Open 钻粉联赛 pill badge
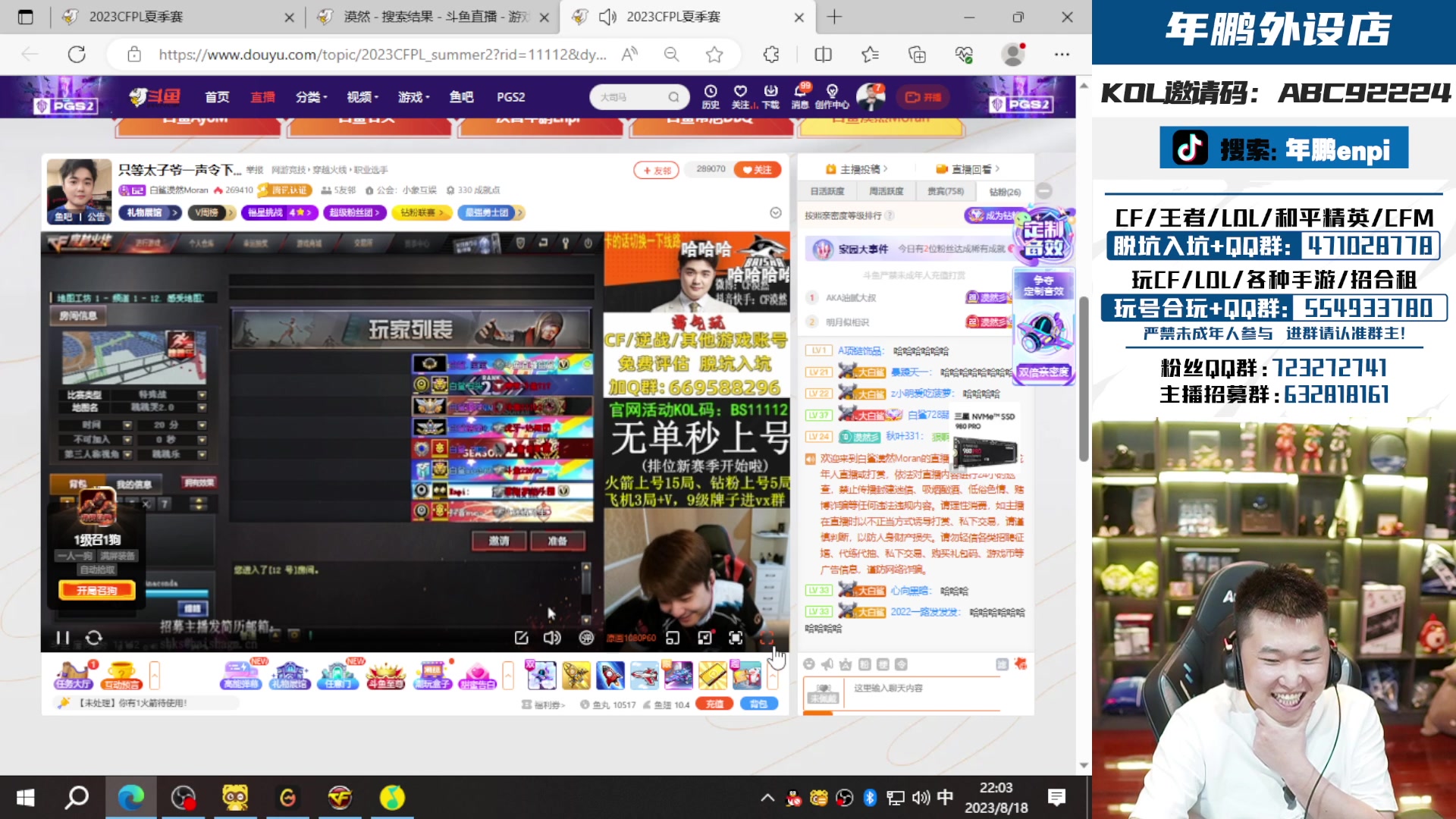The height and width of the screenshot is (819, 1456). (x=422, y=212)
